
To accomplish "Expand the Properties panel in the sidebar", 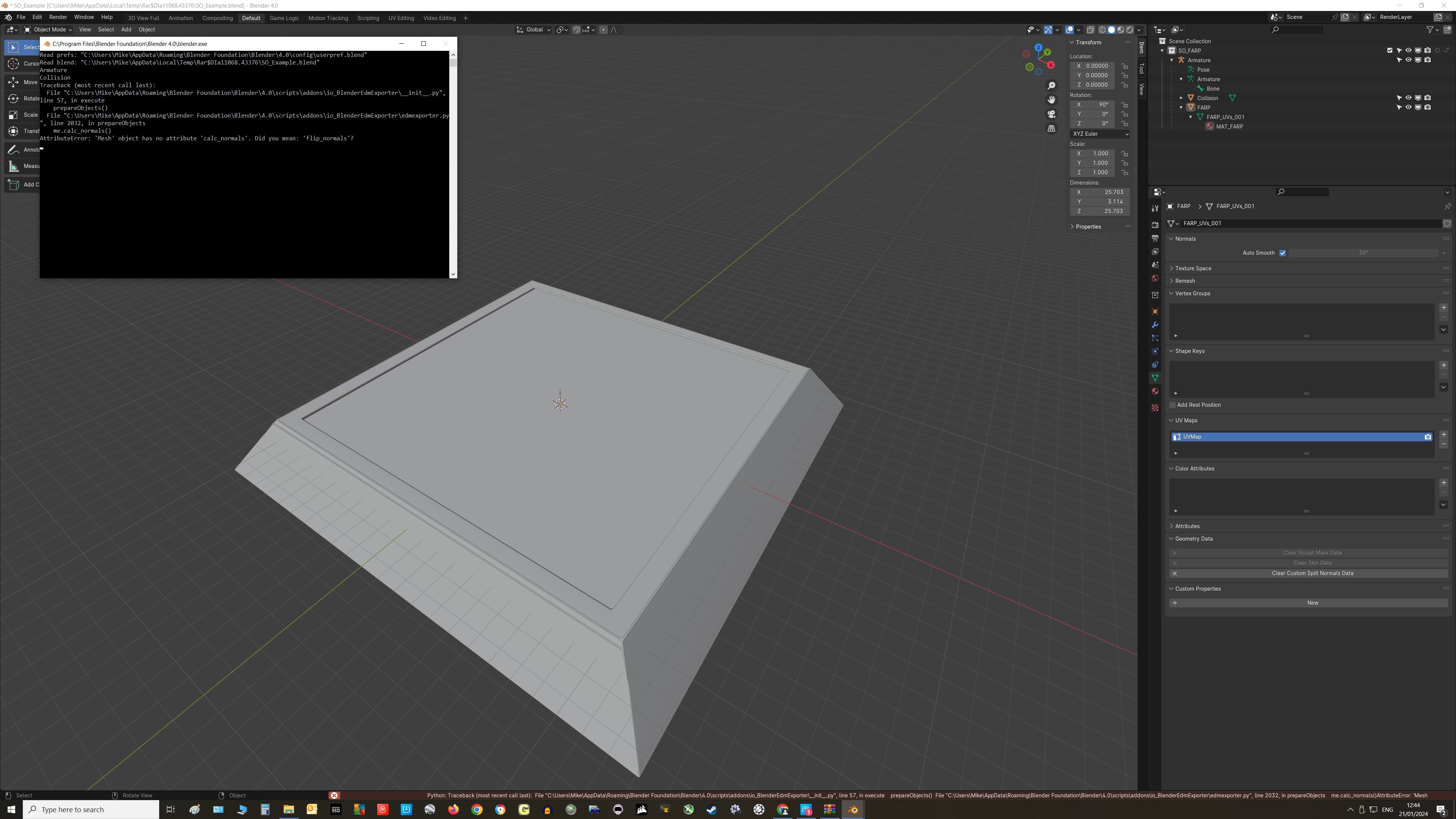I will tap(1088, 227).
